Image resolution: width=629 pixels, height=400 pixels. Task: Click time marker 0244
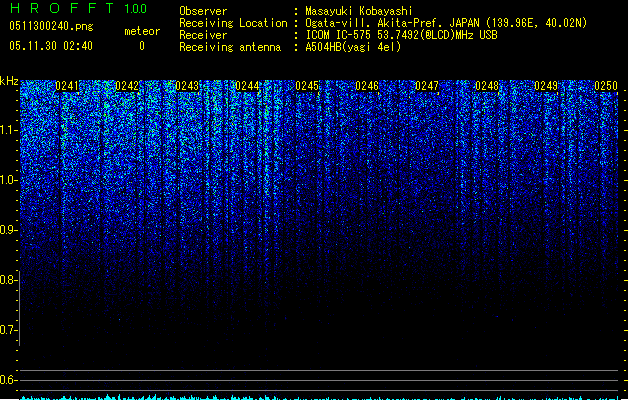pyautogui.click(x=247, y=86)
